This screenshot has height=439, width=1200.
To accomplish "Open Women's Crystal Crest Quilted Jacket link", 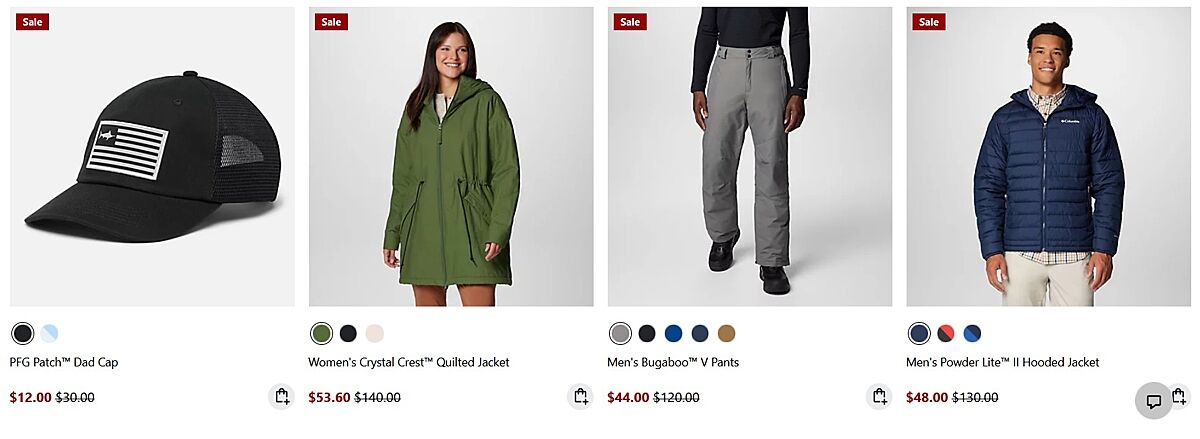I will point(409,362).
